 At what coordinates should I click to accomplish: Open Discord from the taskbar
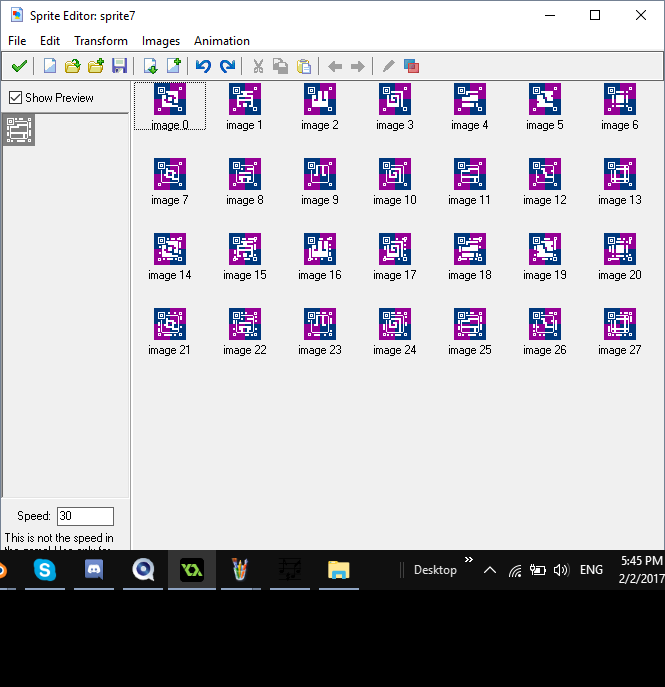94,570
